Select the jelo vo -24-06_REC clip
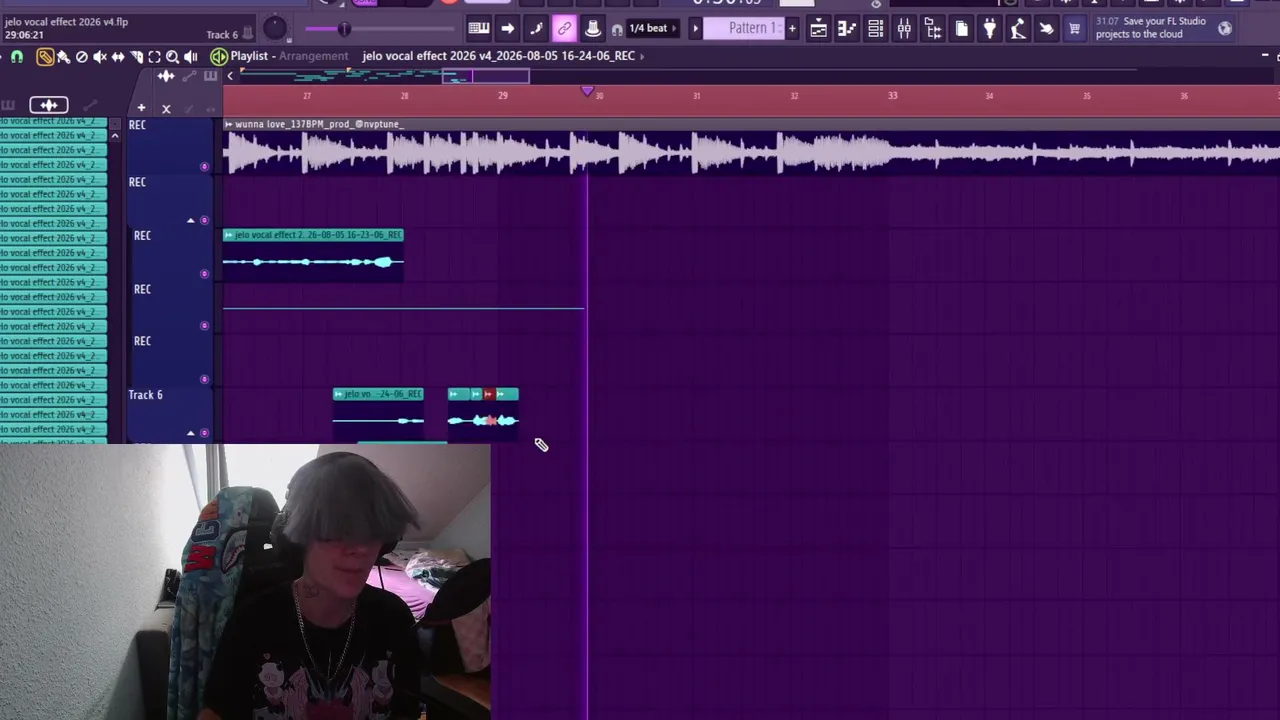This screenshot has height=720, width=1280. (378, 414)
